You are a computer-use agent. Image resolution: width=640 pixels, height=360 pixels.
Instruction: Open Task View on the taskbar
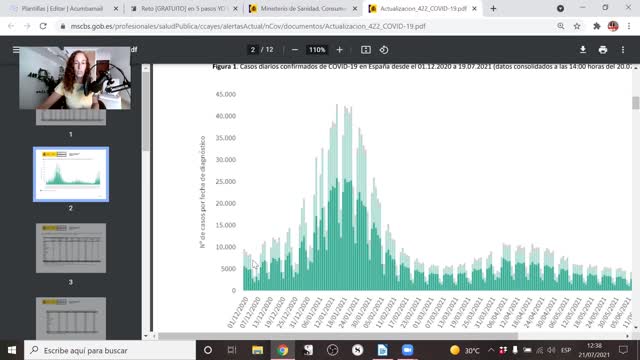[232, 350]
